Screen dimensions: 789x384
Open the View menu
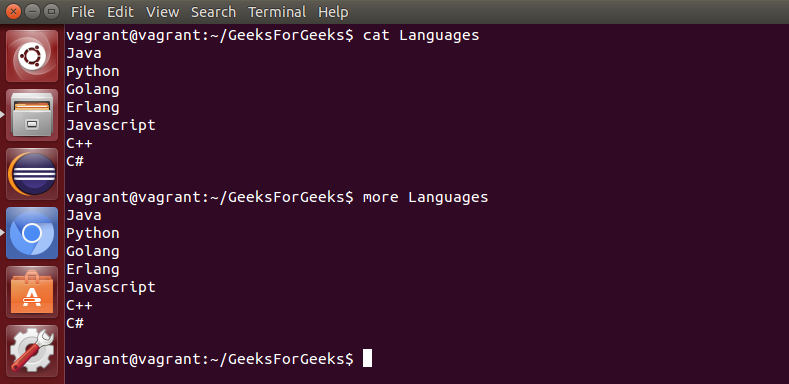[162, 12]
